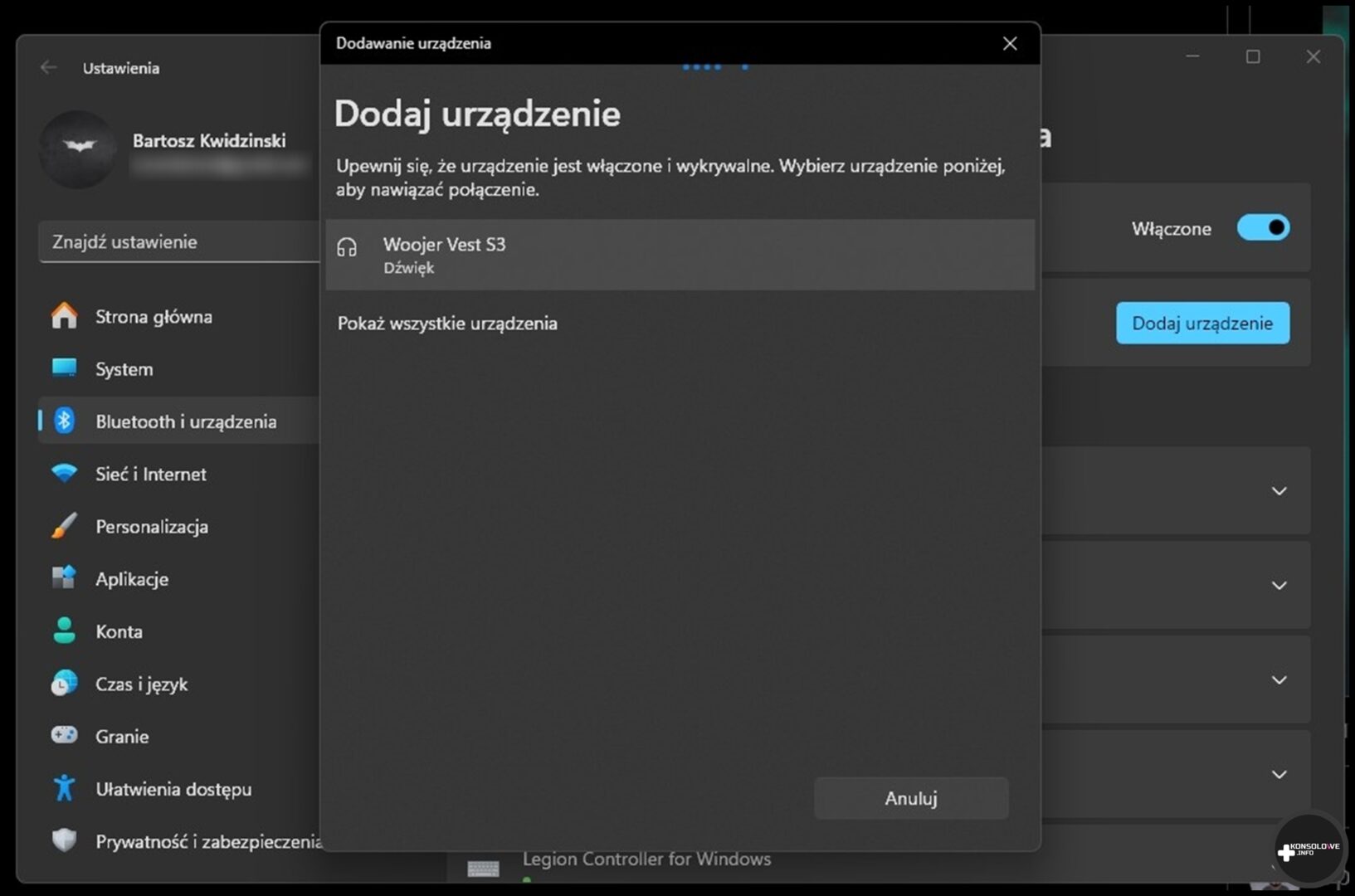Open the Aplikacje settings page
This screenshot has width=1355, height=896.
(x=131, y=579)
